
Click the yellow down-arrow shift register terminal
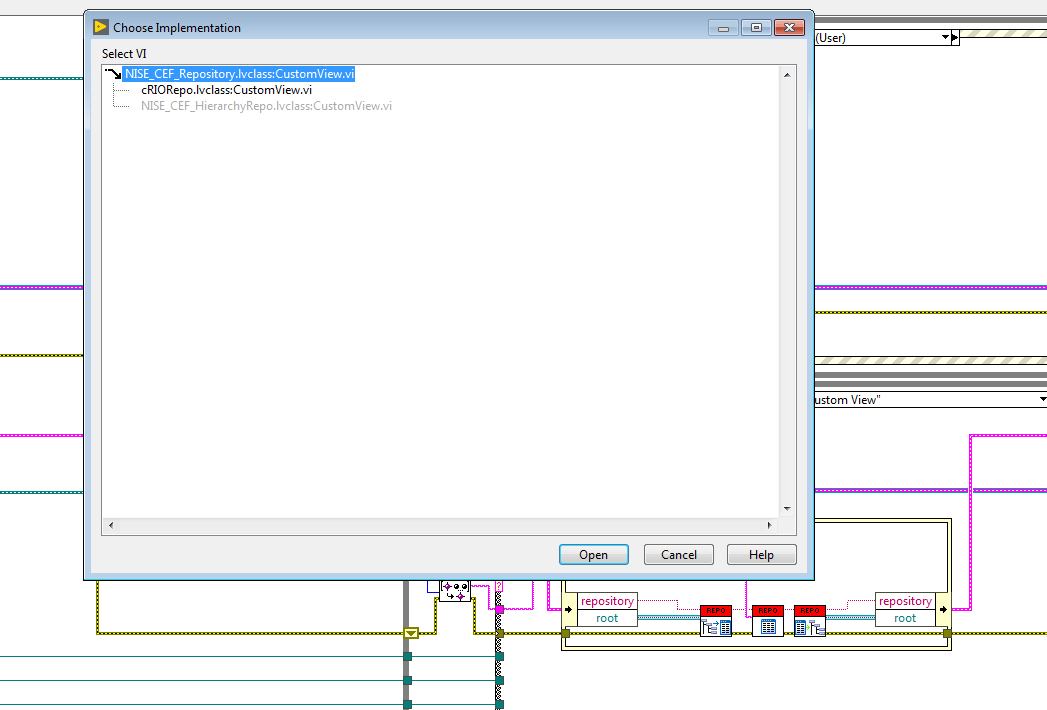tap(411, 633)
